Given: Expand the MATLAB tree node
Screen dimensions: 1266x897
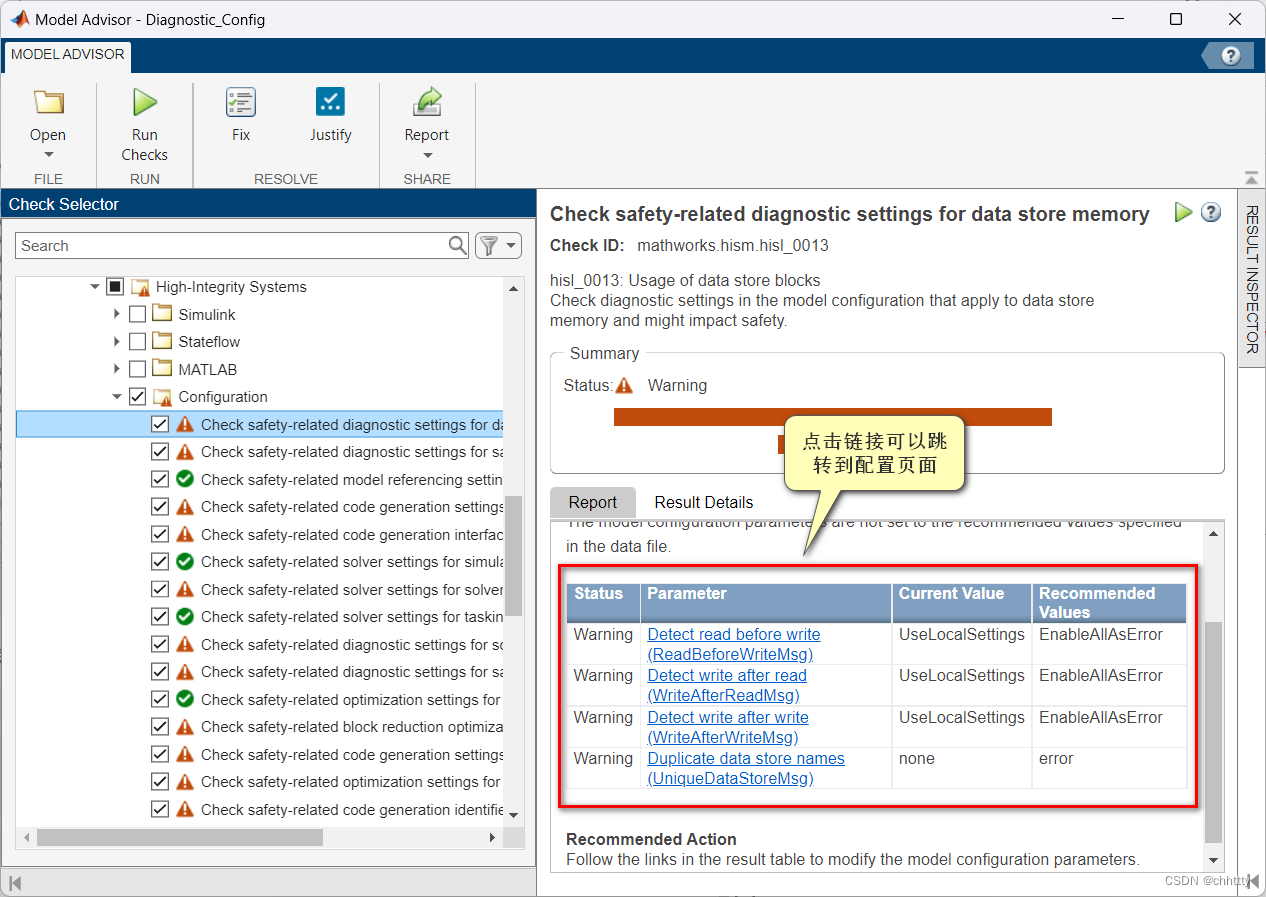Looking at the screenshot, I should click(x=118, y=369).
